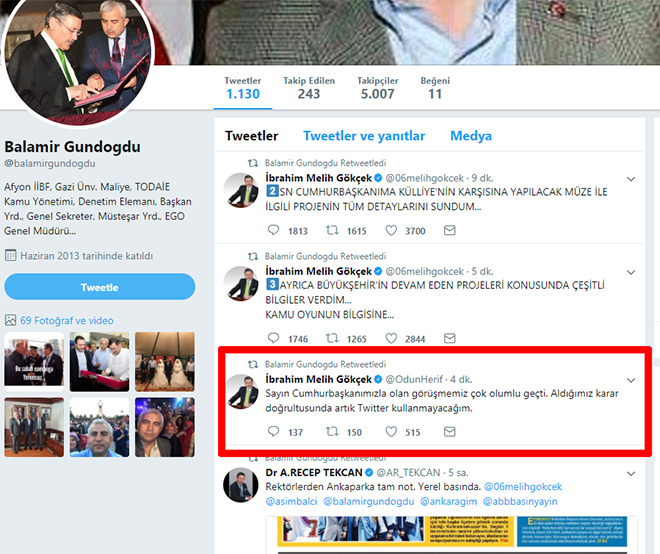The image size is (660, 554).
Task: Open the Dr A.RECEP TEKCAN name link
Action: tap(314, 472)
